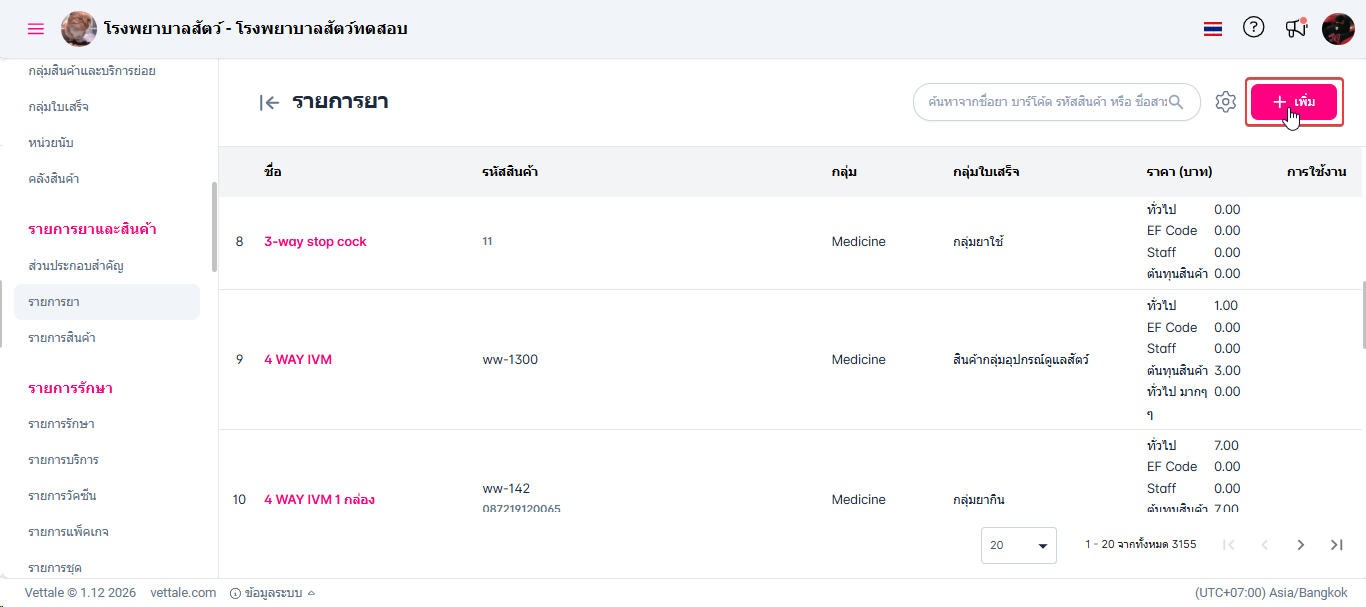The image size is (1366, 607).
Task: Click the Thai flag language icon
Action: coord(1213,29)
